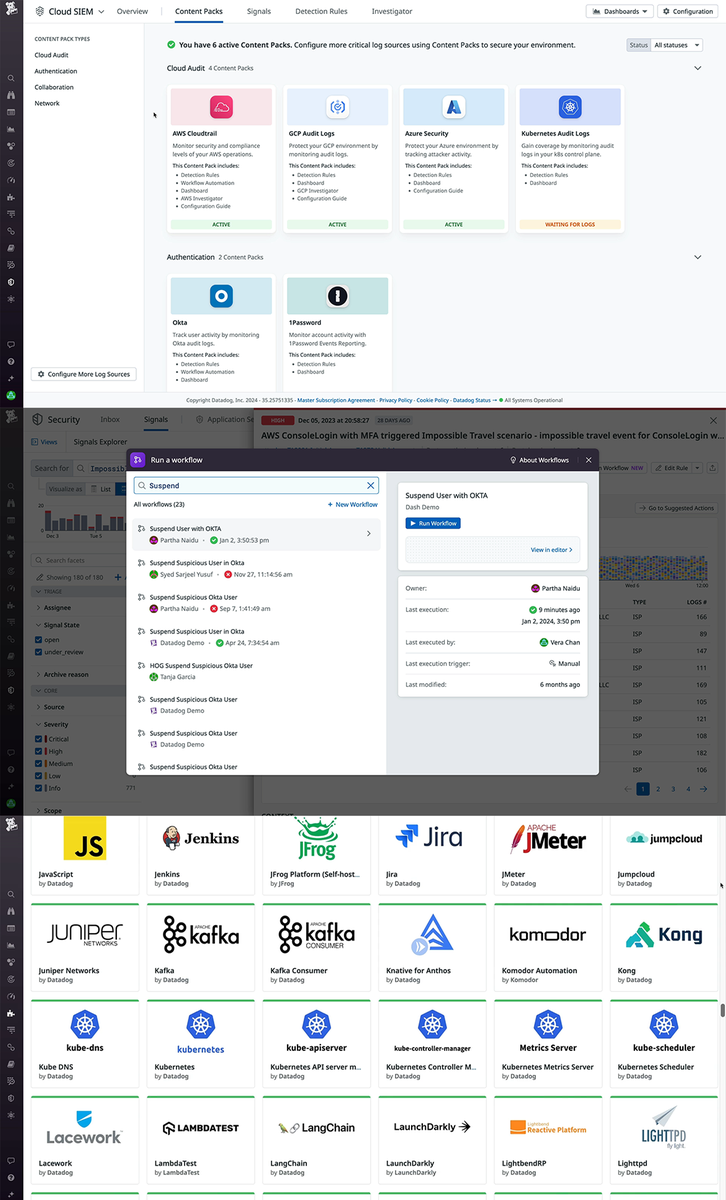The height and width of the screenshot is (1200, 726).
Task: Toggle the Critical severity checkbox
Action: tap(39, 740)
